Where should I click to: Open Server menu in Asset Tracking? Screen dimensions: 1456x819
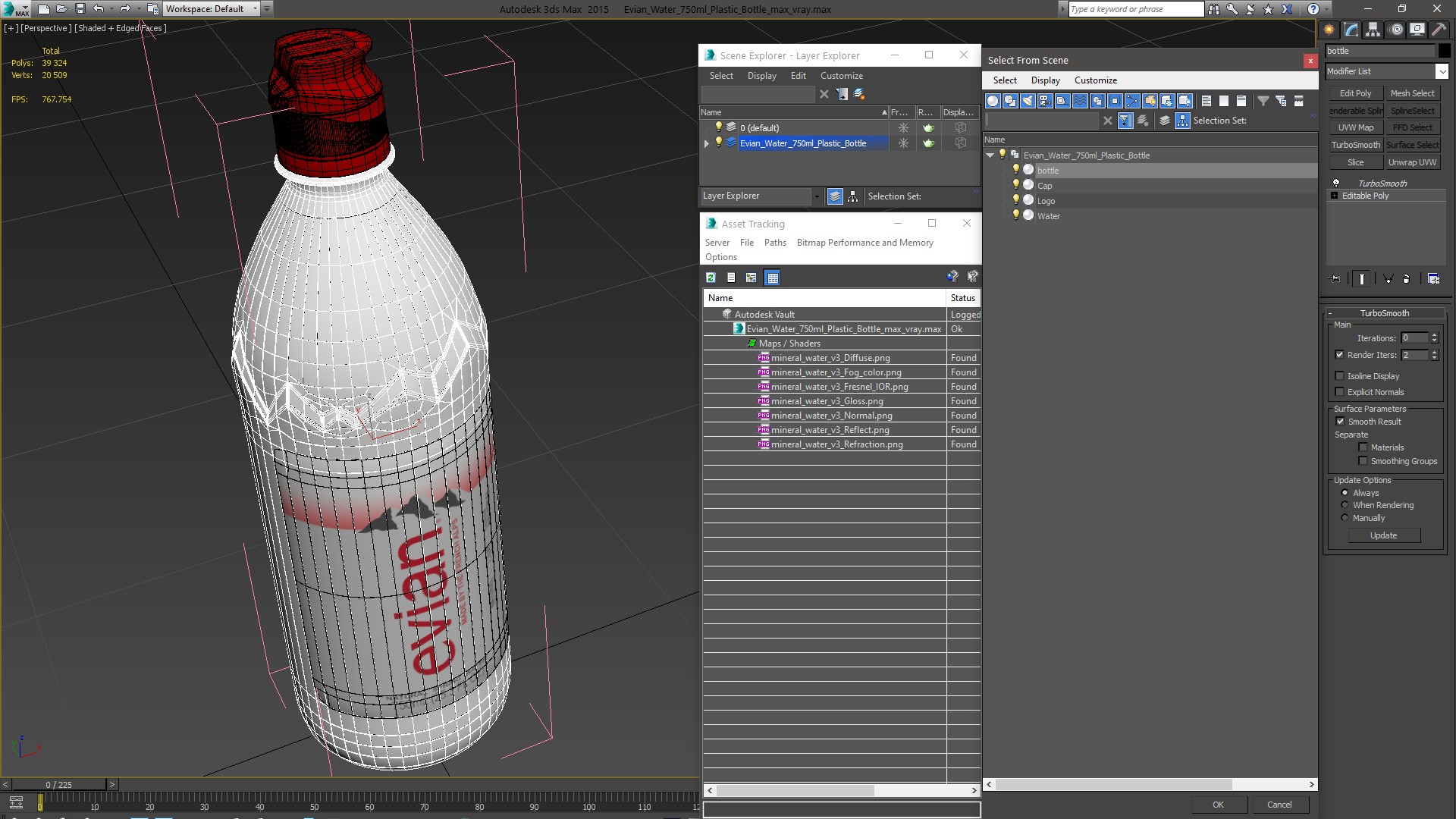pyautogui.click(x=717, y=243)
